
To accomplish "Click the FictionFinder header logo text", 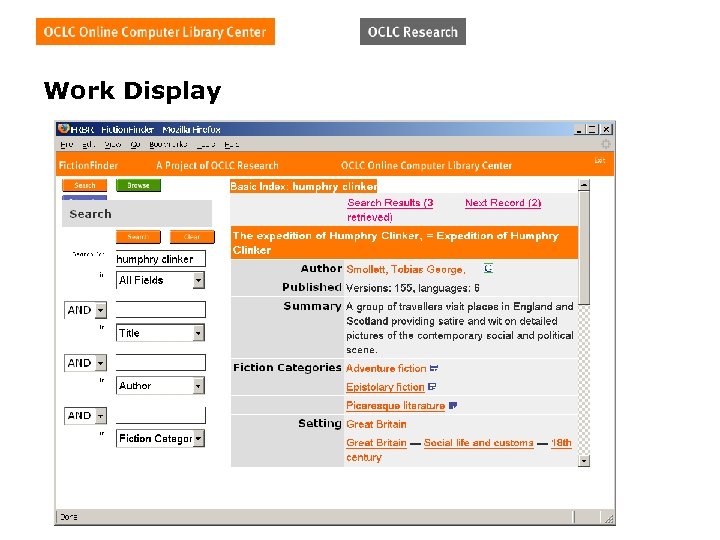I will pyautogui.click(x=88, y=165).
